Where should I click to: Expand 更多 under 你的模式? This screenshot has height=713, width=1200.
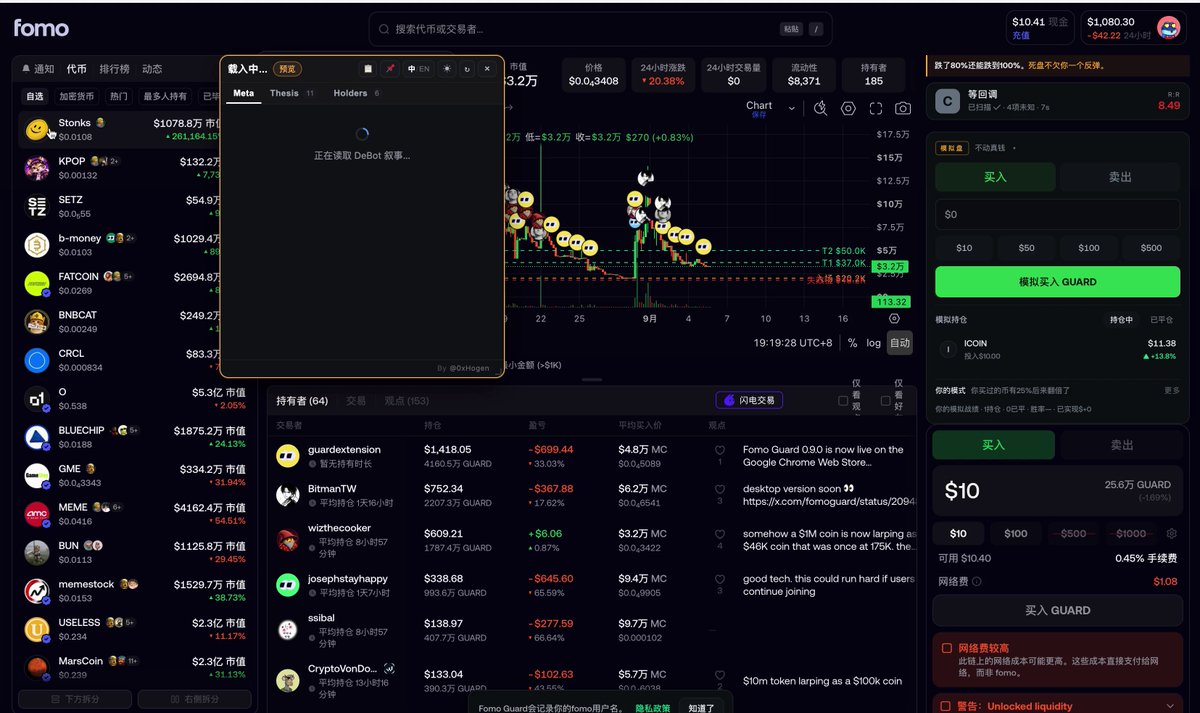click(x=1172, y=390)
